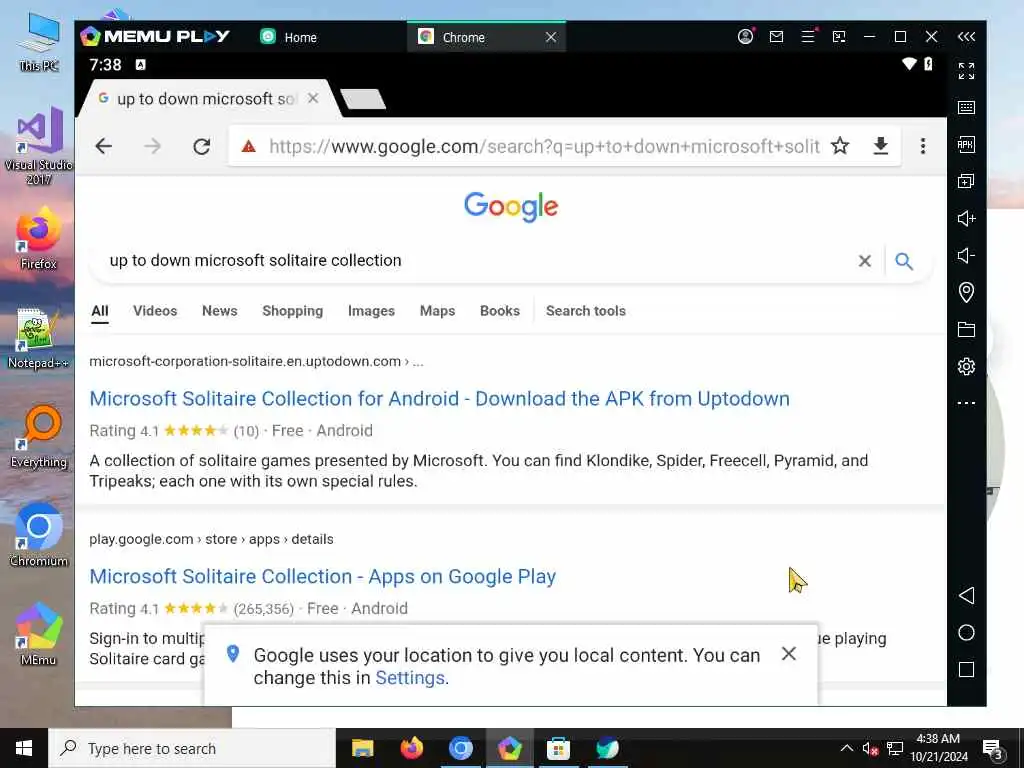Switch to Maps search results

pyautogui.click(x=437, y=311)
